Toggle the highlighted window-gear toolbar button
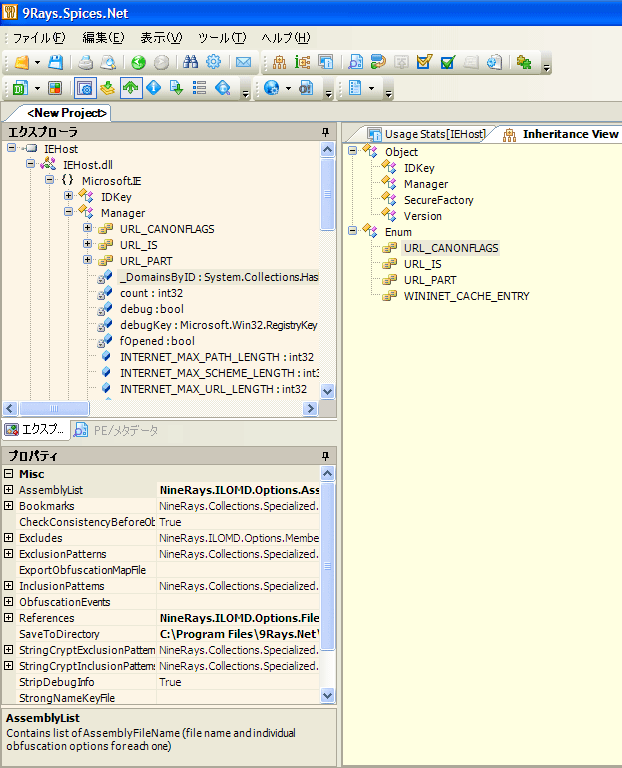Viewport: 622px width, 768px height. coord(85,88)
